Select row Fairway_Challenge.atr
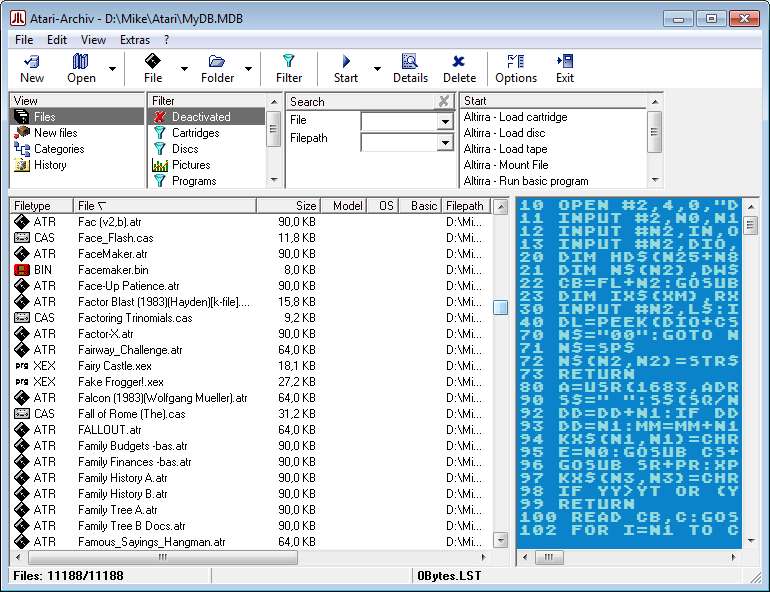This screenshot has width=770, height=592. click(x=250, y=350)
